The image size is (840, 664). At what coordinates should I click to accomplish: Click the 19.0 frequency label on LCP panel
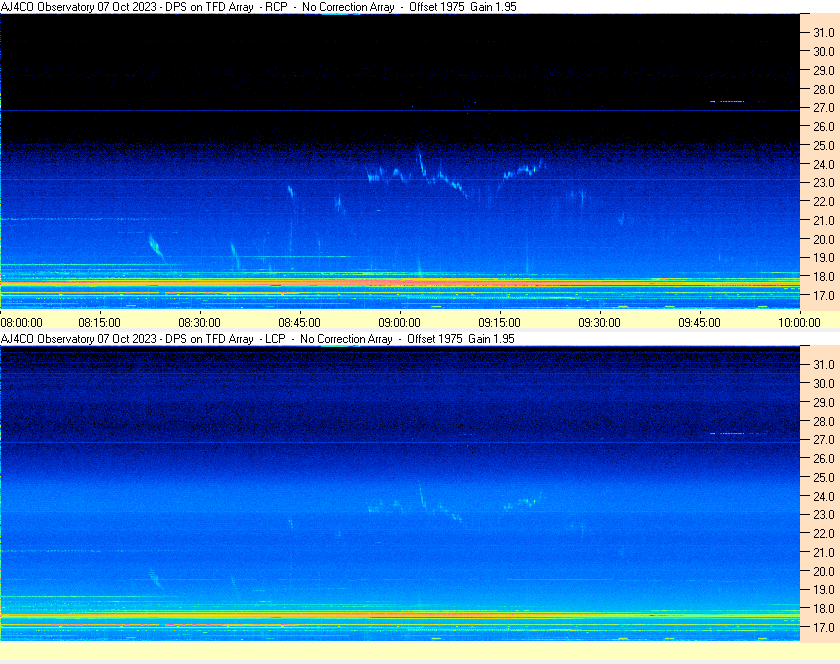[824, 590]
